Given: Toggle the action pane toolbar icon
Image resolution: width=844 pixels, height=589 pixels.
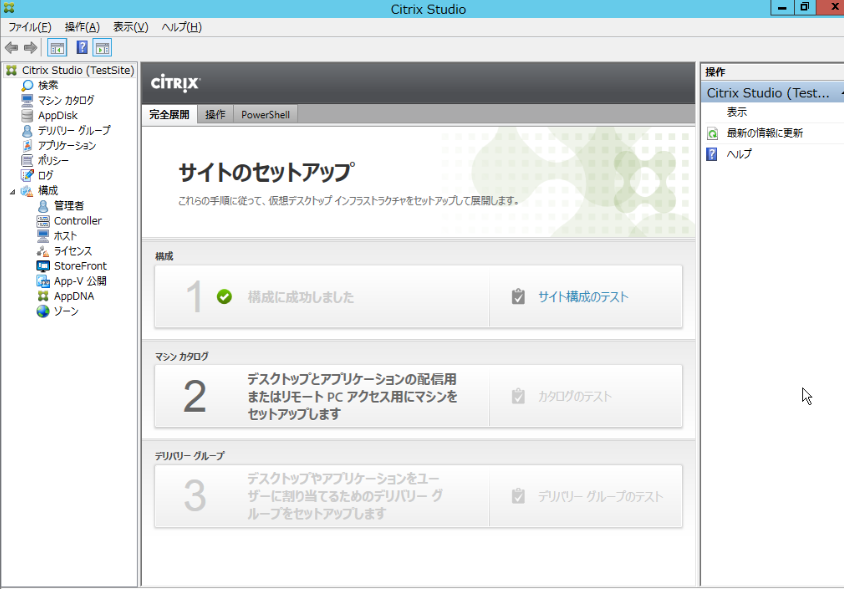Looking at the screenshot, I should pyautogui.click(x=102, y=48).
